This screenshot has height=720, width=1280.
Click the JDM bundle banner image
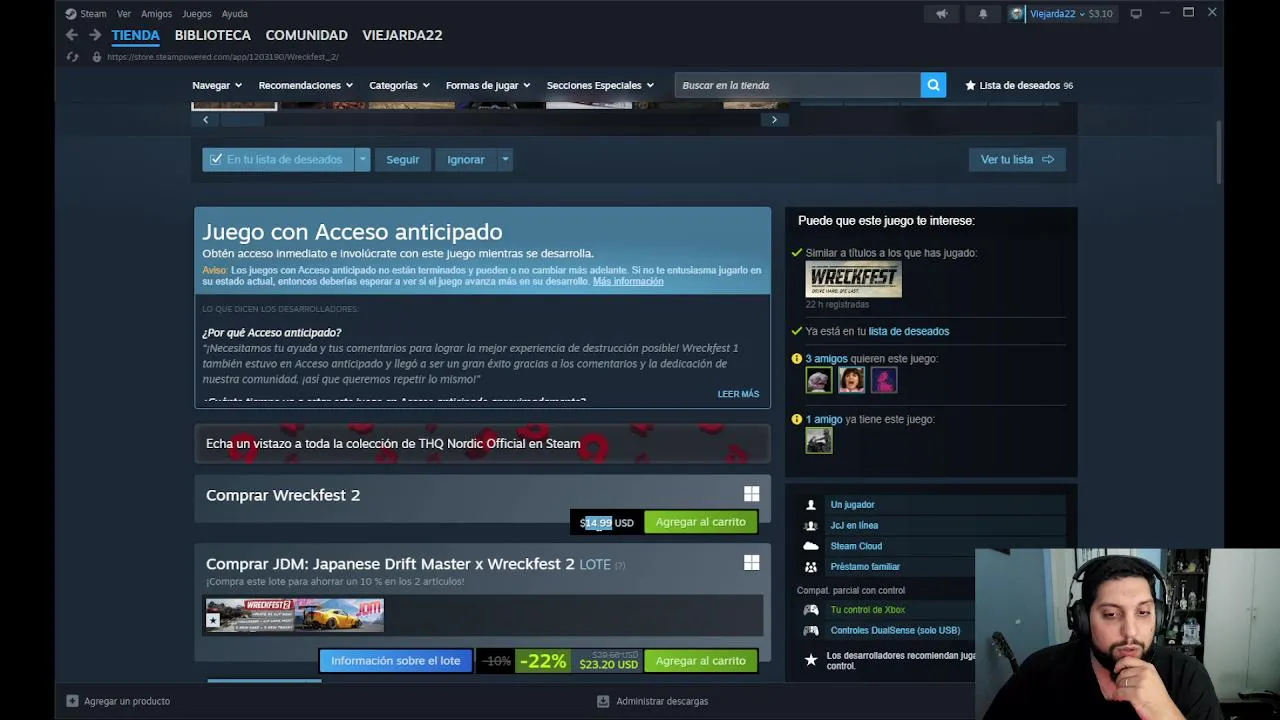295,615
